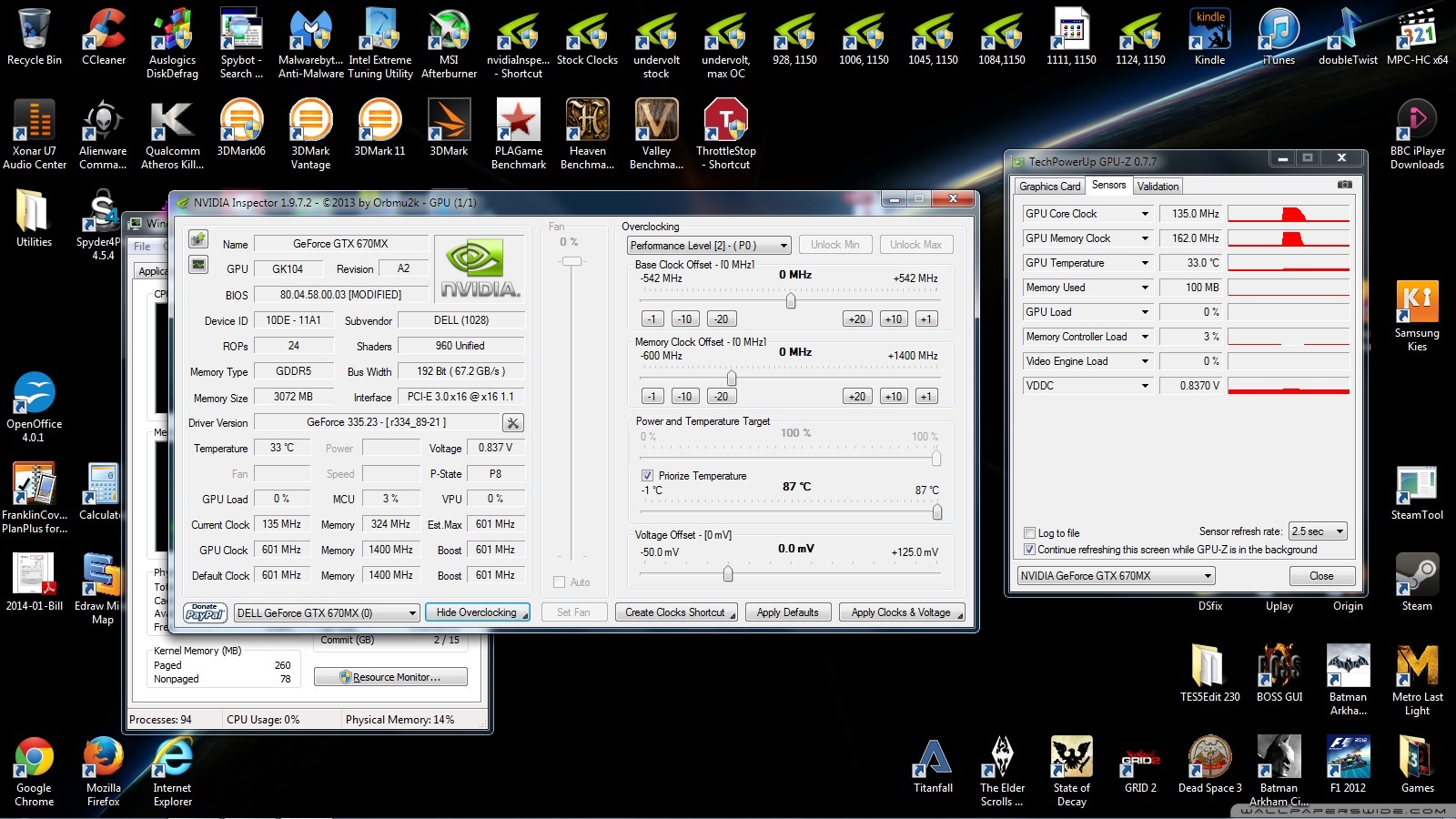Switch to the Graphics Card tab
This screenshot has height=819, width=1456.
tap(1050, 186)
